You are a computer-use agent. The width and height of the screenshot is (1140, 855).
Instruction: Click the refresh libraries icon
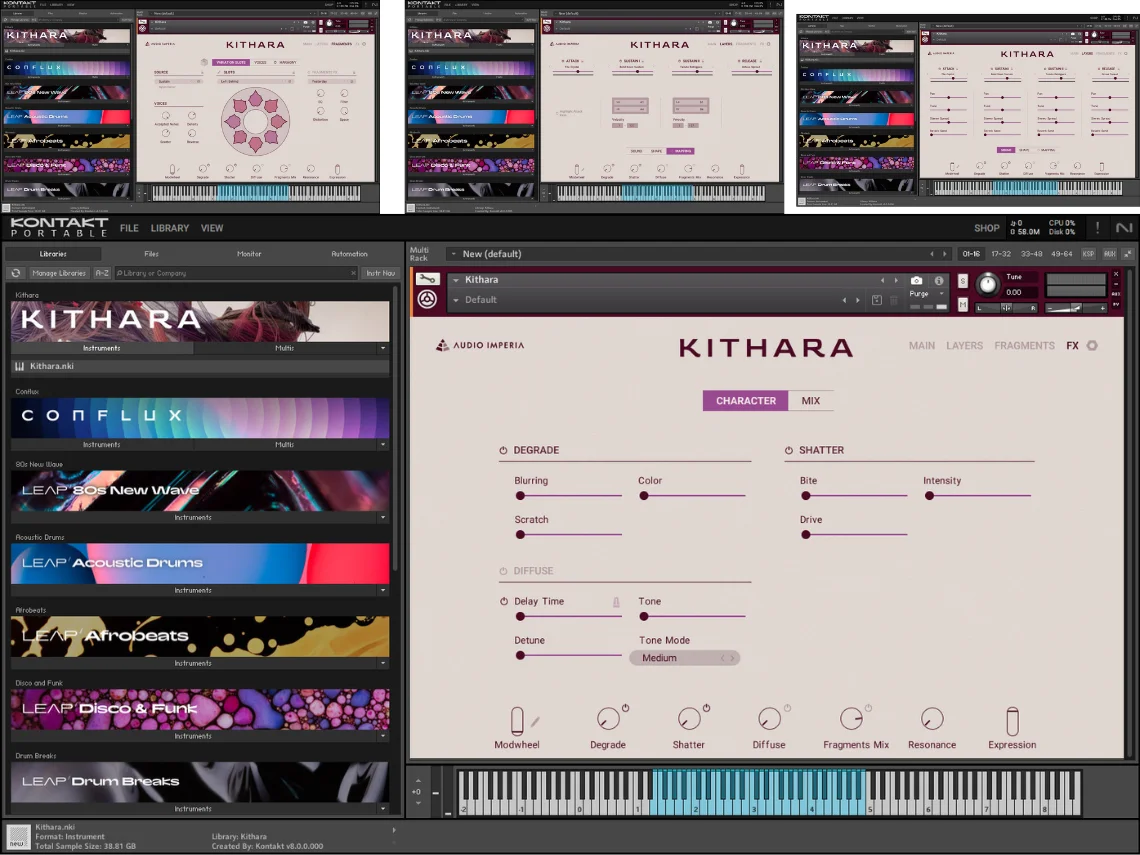click(15, 273)
